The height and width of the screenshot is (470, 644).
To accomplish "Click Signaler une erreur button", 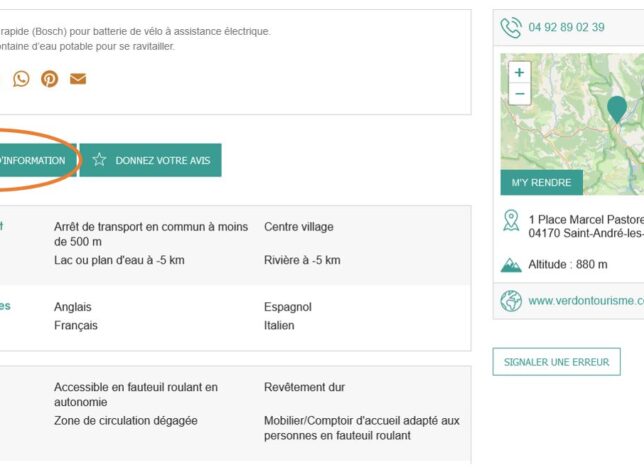I will pos(556,361).
